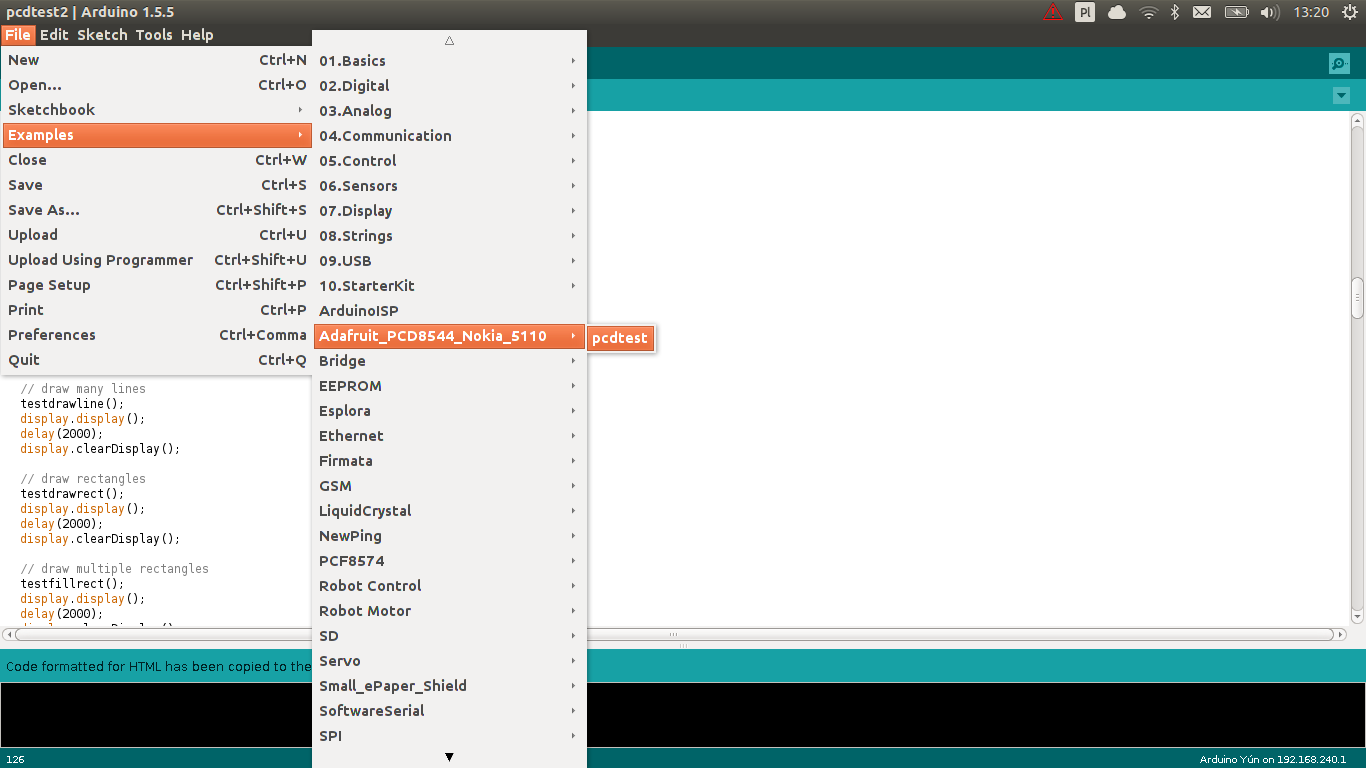Image resolution: width=1366 pixels, height=768 pixels.
Task: Choose Save As... menu entry
Action: pos(157,210)
